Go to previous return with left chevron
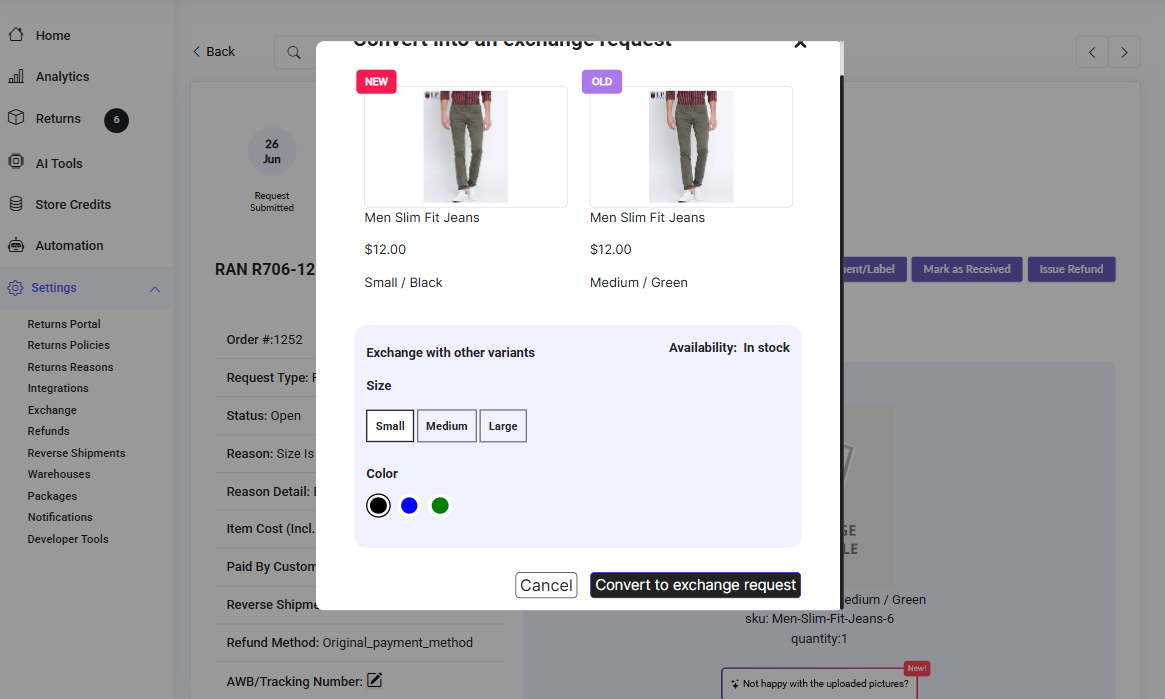This screenshot has width=1165, height=699. tap(1092, 52)
